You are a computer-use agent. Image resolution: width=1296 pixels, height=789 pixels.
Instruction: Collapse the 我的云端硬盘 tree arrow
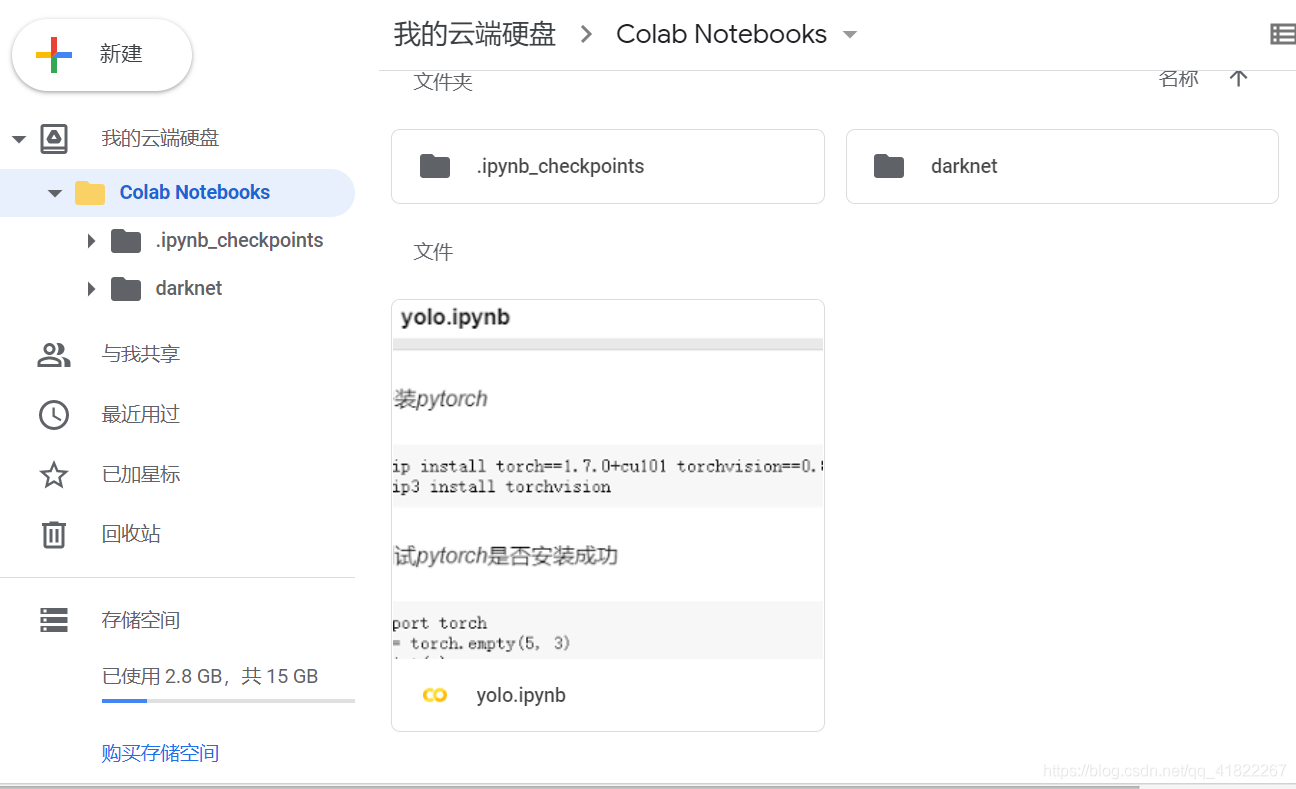[x=19, y=139]
